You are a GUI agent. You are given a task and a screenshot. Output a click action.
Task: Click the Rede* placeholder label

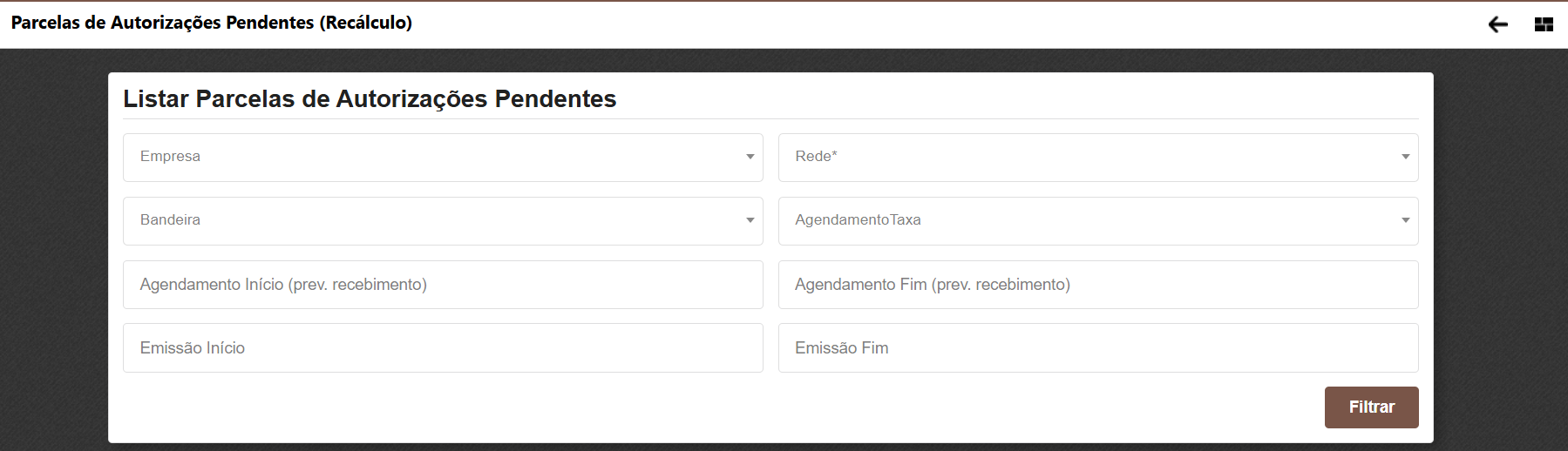coord(816,157)
